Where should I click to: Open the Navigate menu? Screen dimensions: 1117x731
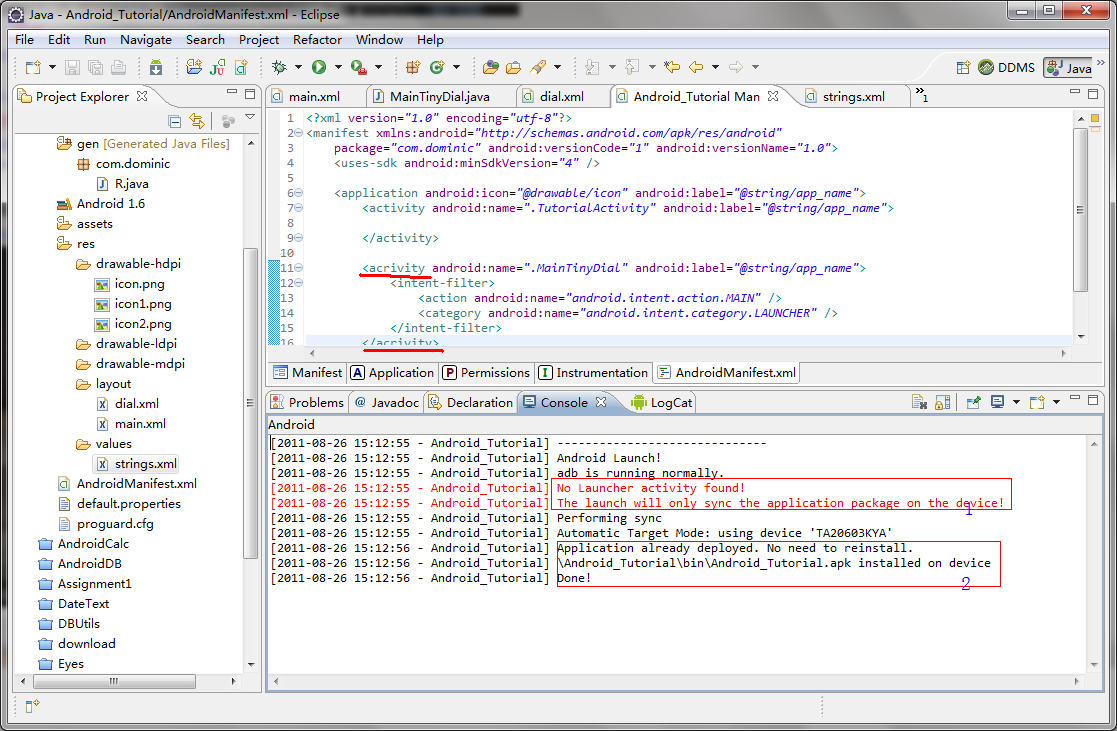[x=145, y=40]
